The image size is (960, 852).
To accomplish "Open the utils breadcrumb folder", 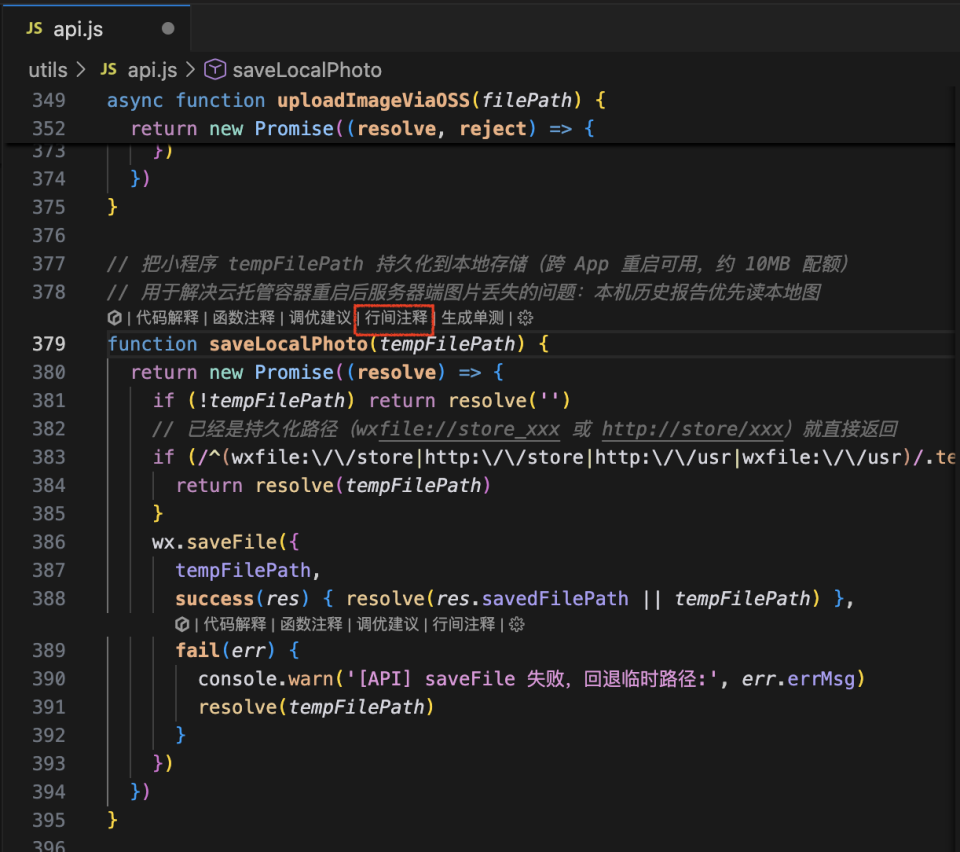I will click(x=48, y=70).
